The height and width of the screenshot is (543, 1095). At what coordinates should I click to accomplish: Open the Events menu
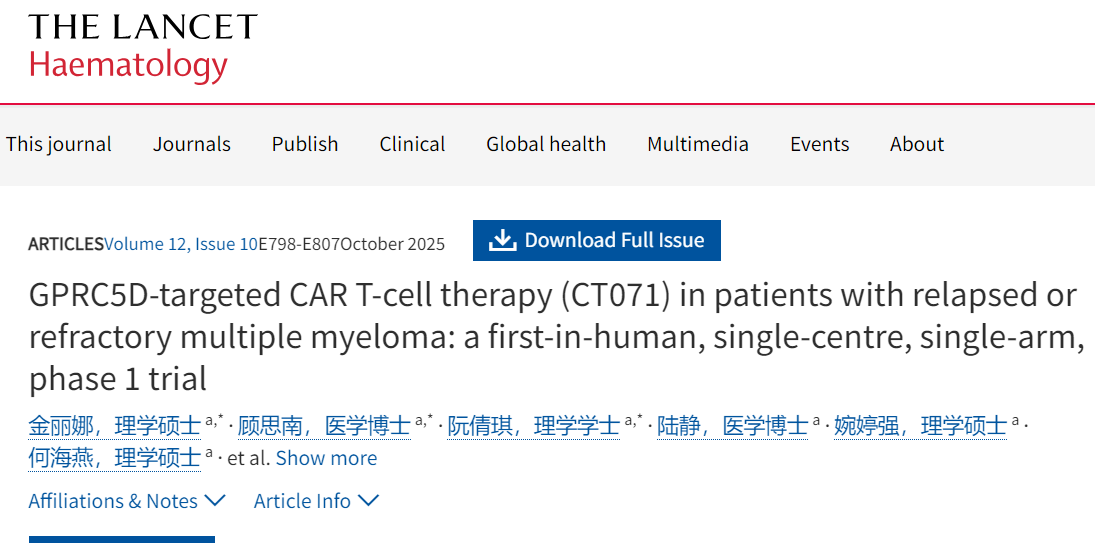(819, 144)
